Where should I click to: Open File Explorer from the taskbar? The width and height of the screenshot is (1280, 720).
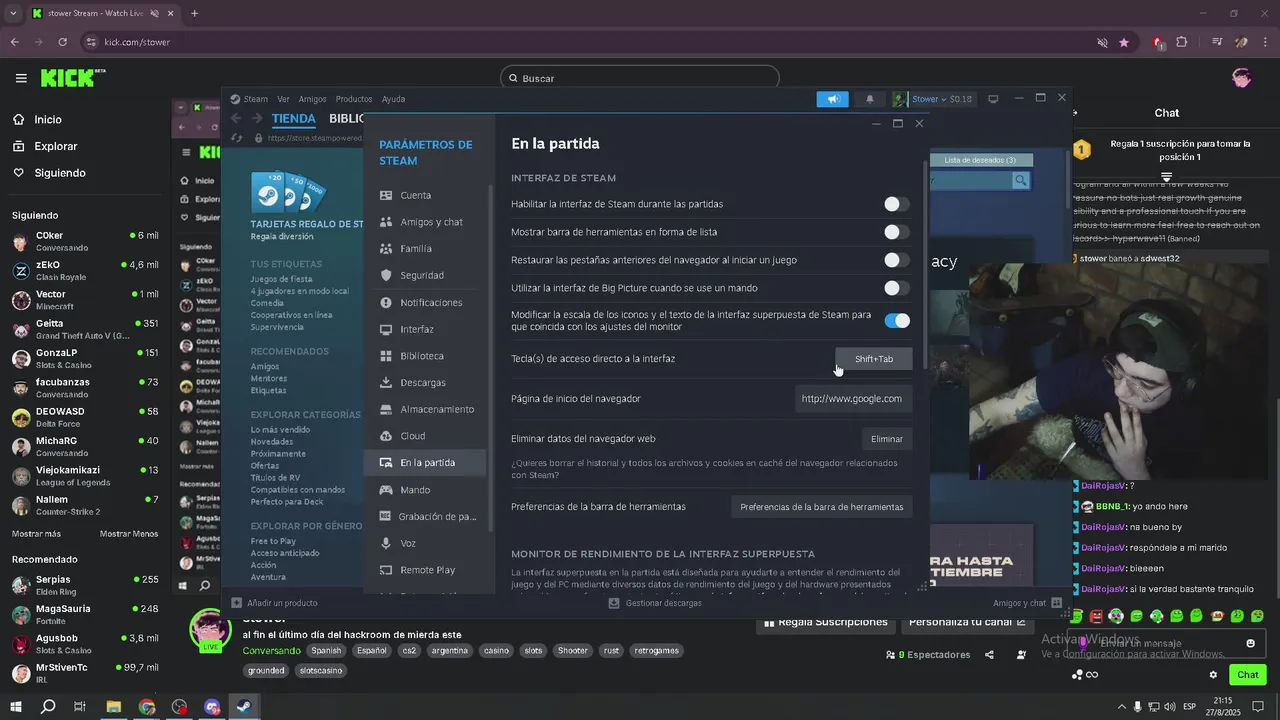[114, 707]
